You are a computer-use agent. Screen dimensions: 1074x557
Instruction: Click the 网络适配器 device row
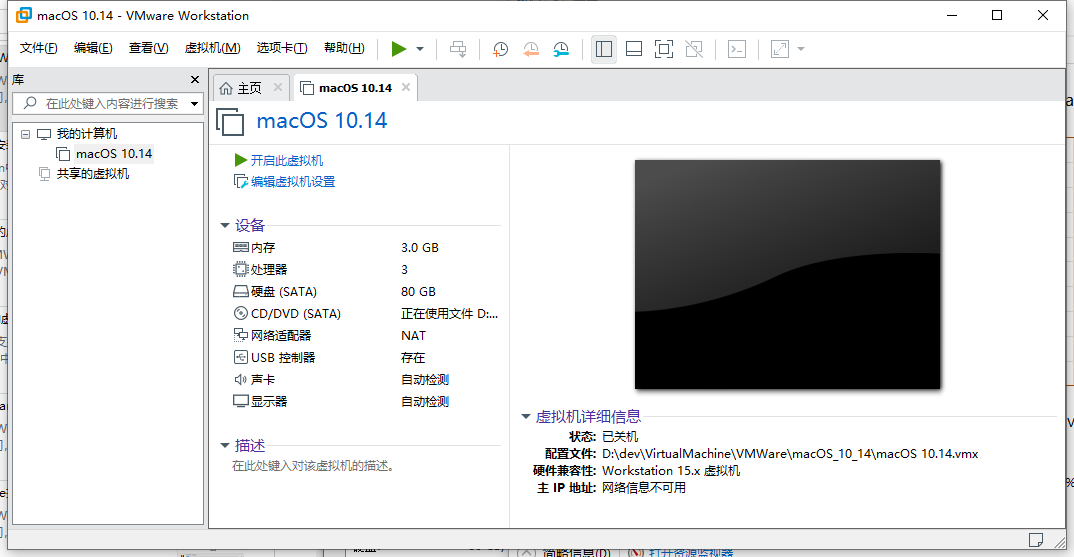pos(366,335)
